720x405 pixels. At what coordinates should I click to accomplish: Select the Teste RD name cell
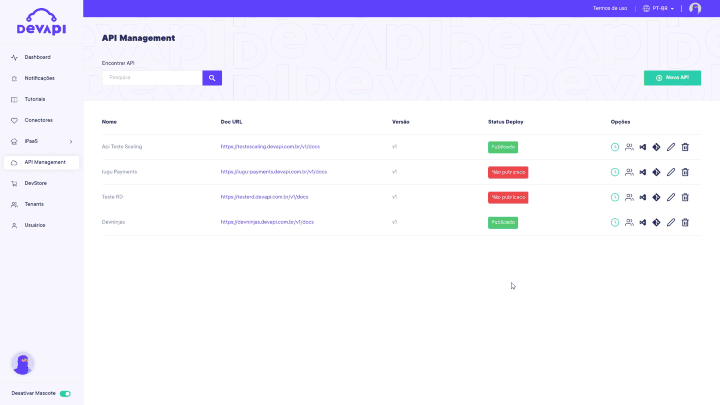112,197
